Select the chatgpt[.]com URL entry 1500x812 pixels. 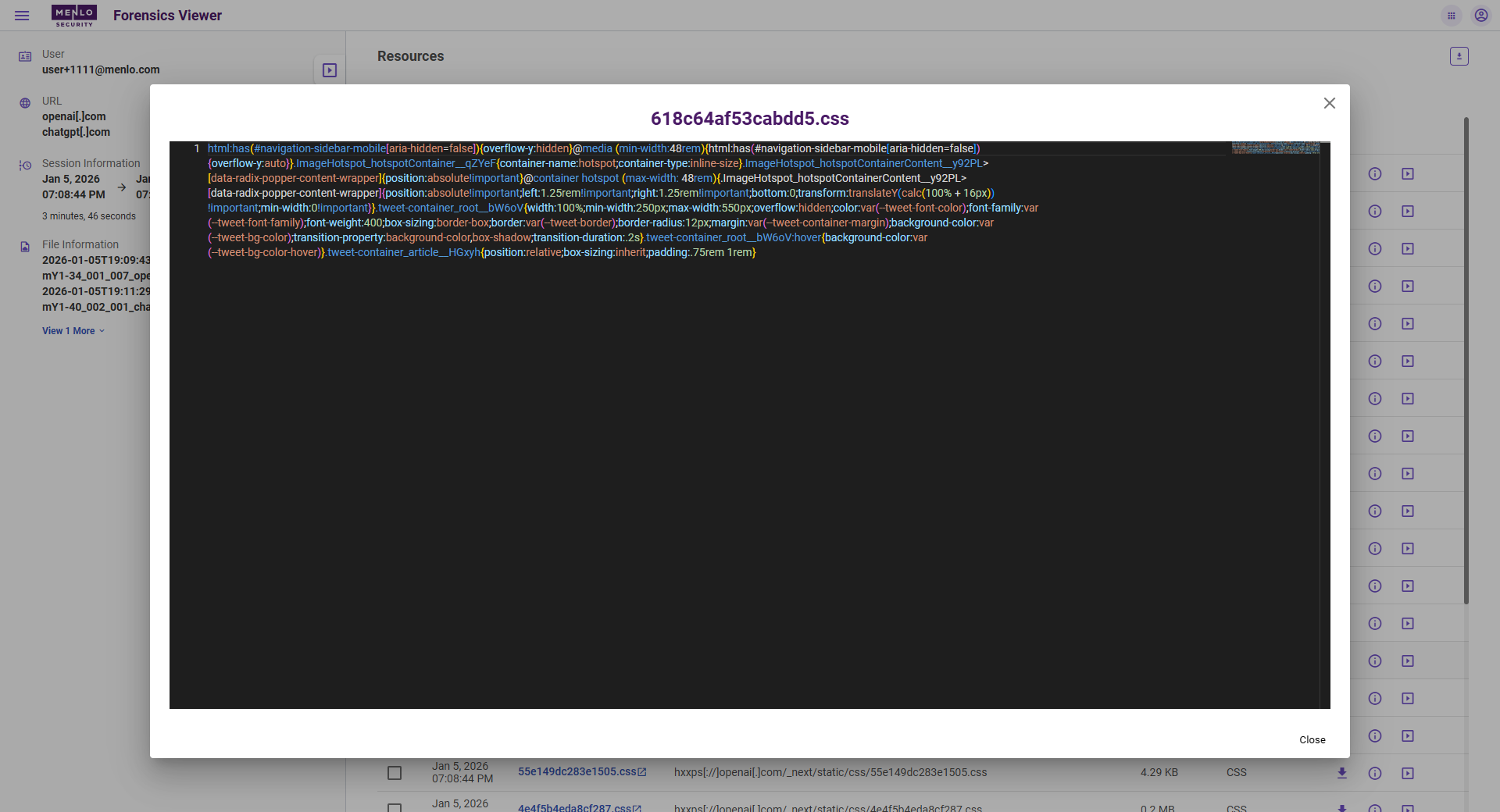point(76,132)
